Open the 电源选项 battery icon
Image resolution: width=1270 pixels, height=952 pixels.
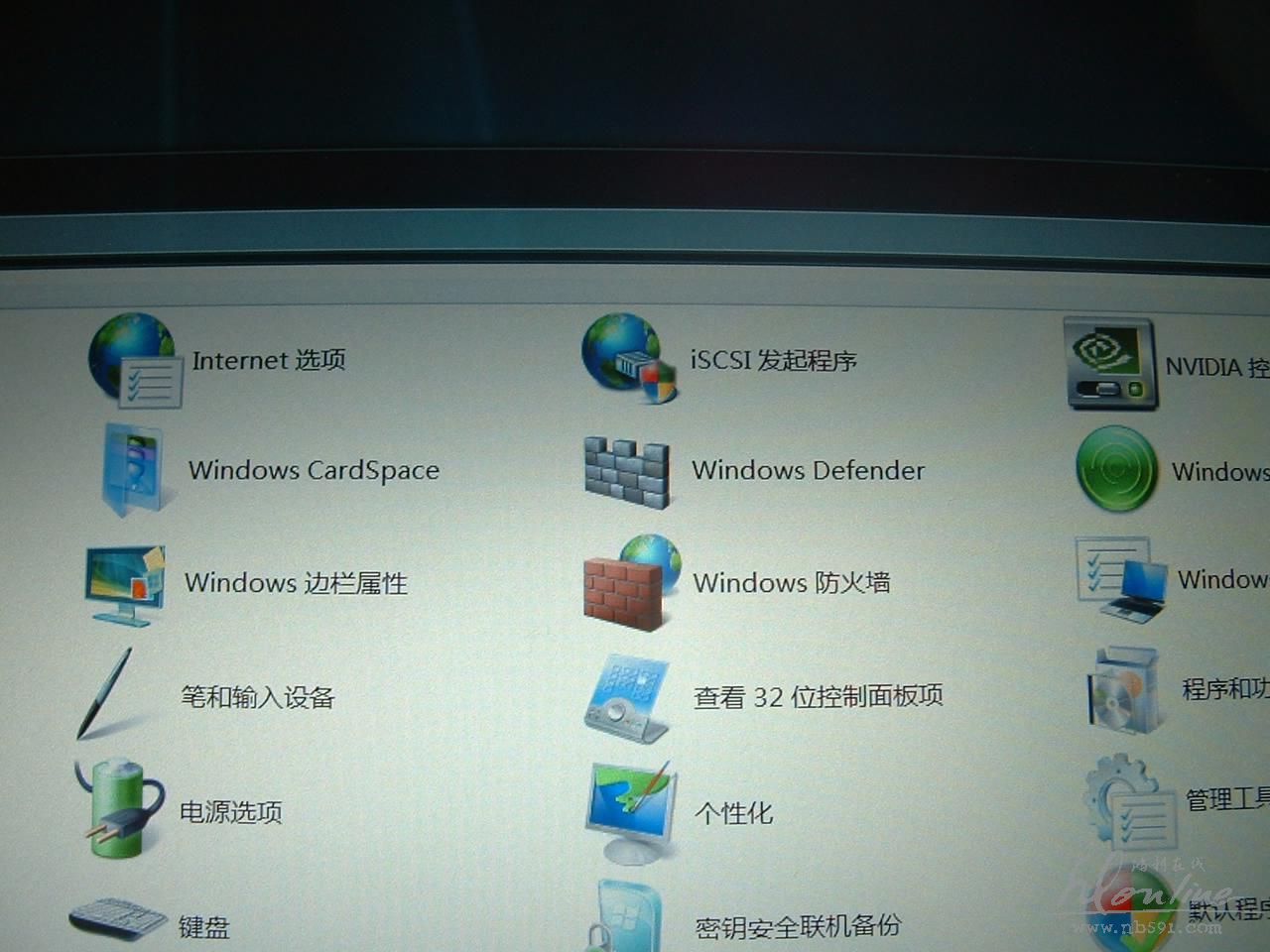[x=118, y=808]
